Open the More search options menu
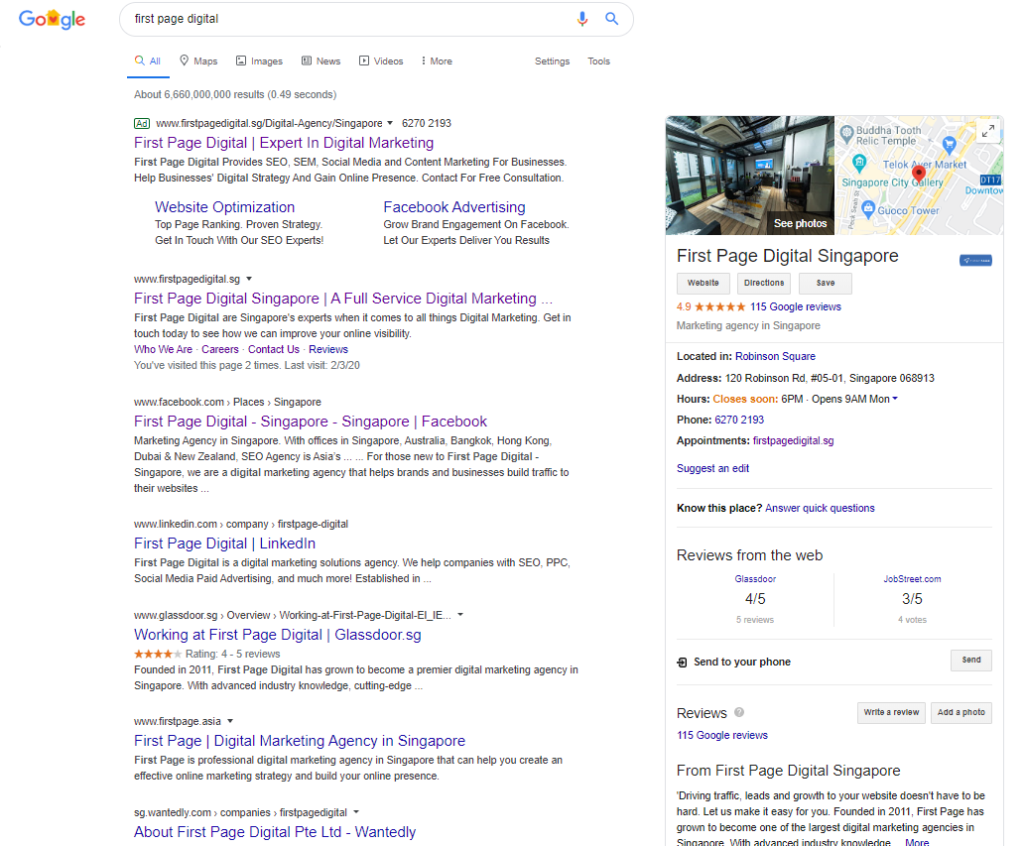Image resolution: width=1024 pixels, height=846 pixels. coord(437,61)
